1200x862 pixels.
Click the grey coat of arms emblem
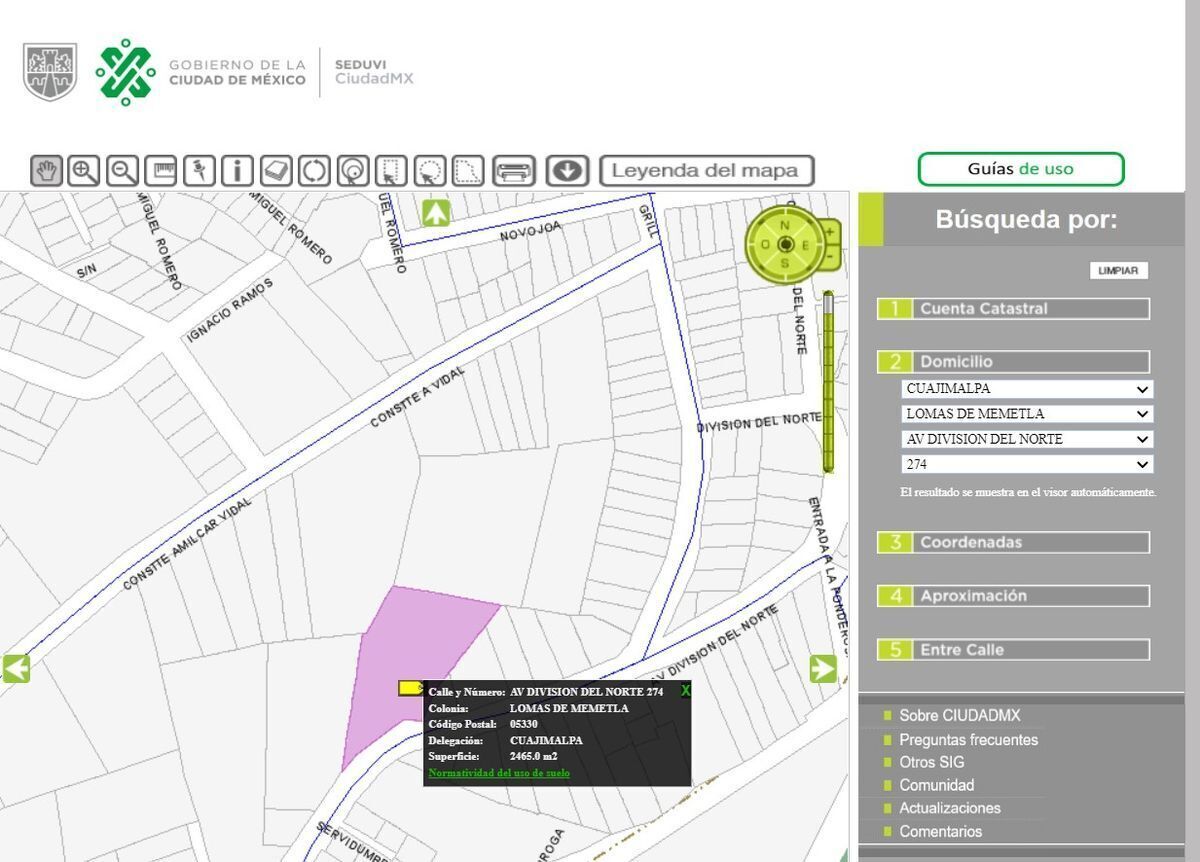pos(50,71)
